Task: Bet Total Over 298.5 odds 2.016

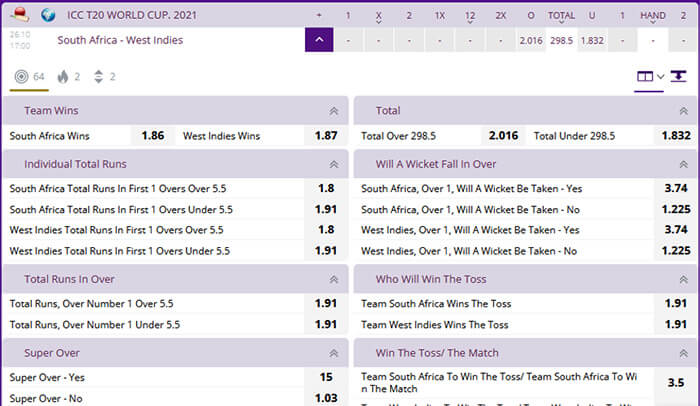Action: pos(503,136)
